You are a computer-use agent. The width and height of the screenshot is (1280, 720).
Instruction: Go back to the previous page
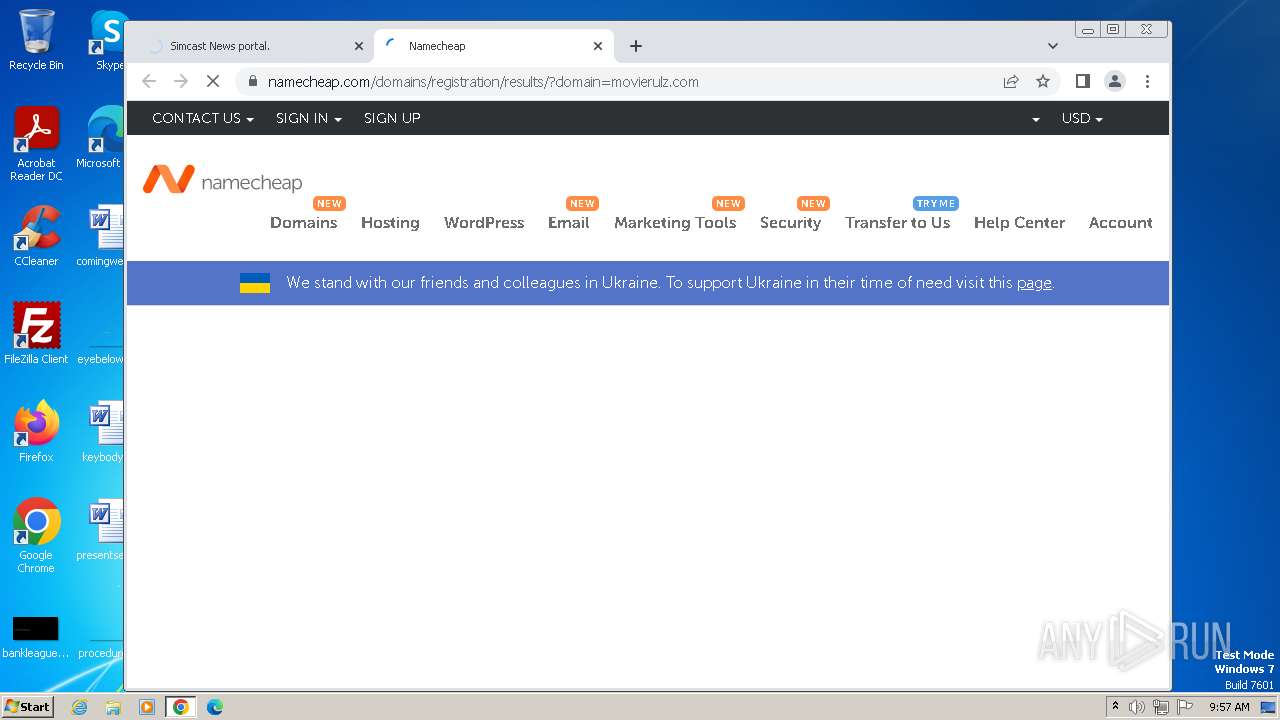coord(149,82)
